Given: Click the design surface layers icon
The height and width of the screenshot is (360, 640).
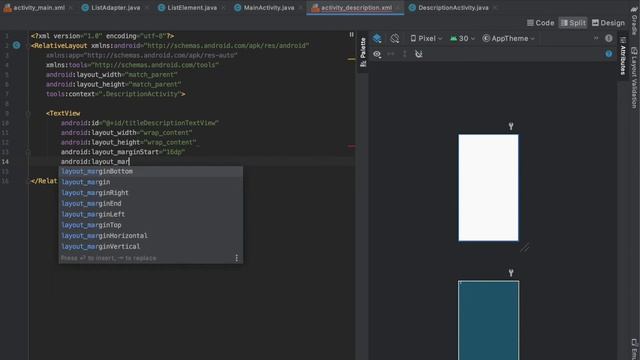Looking at the screenshot, I should click(377, 38).
